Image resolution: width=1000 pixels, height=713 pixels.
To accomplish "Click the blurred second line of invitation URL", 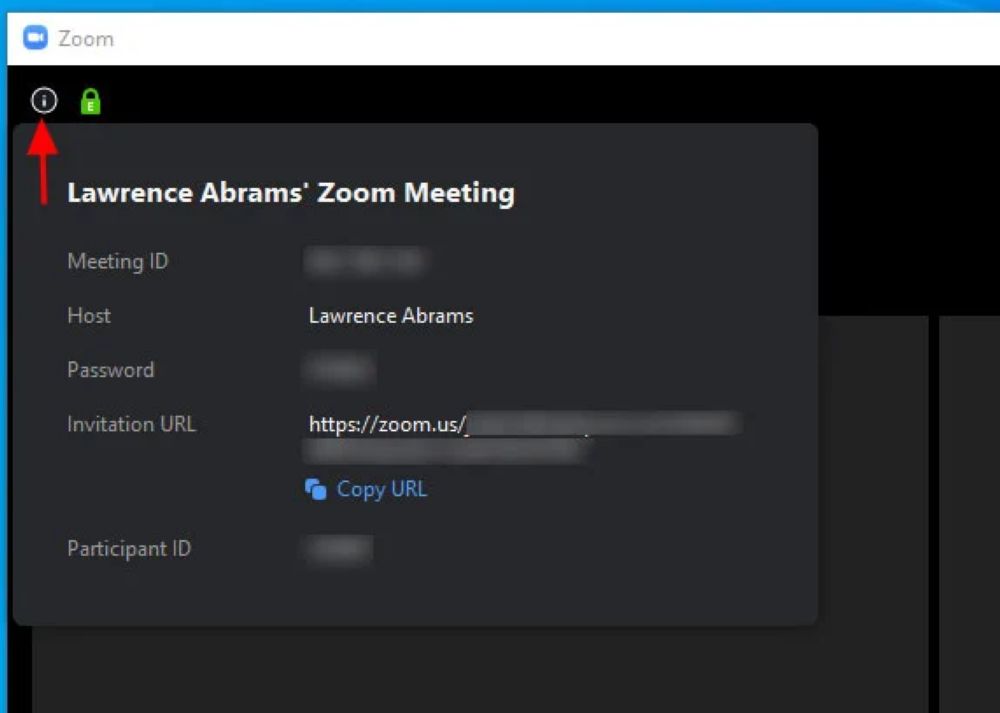I will coord(445,451).
